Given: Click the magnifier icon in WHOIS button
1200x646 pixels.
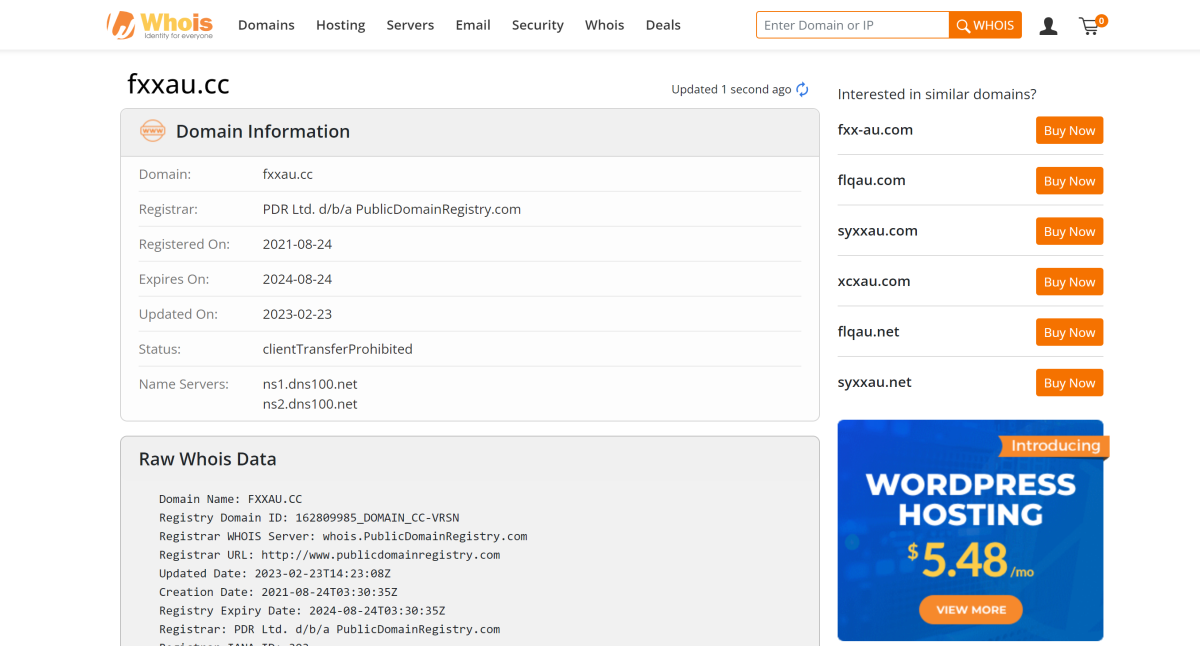Looking at the screenshot, I should [962, 24].
